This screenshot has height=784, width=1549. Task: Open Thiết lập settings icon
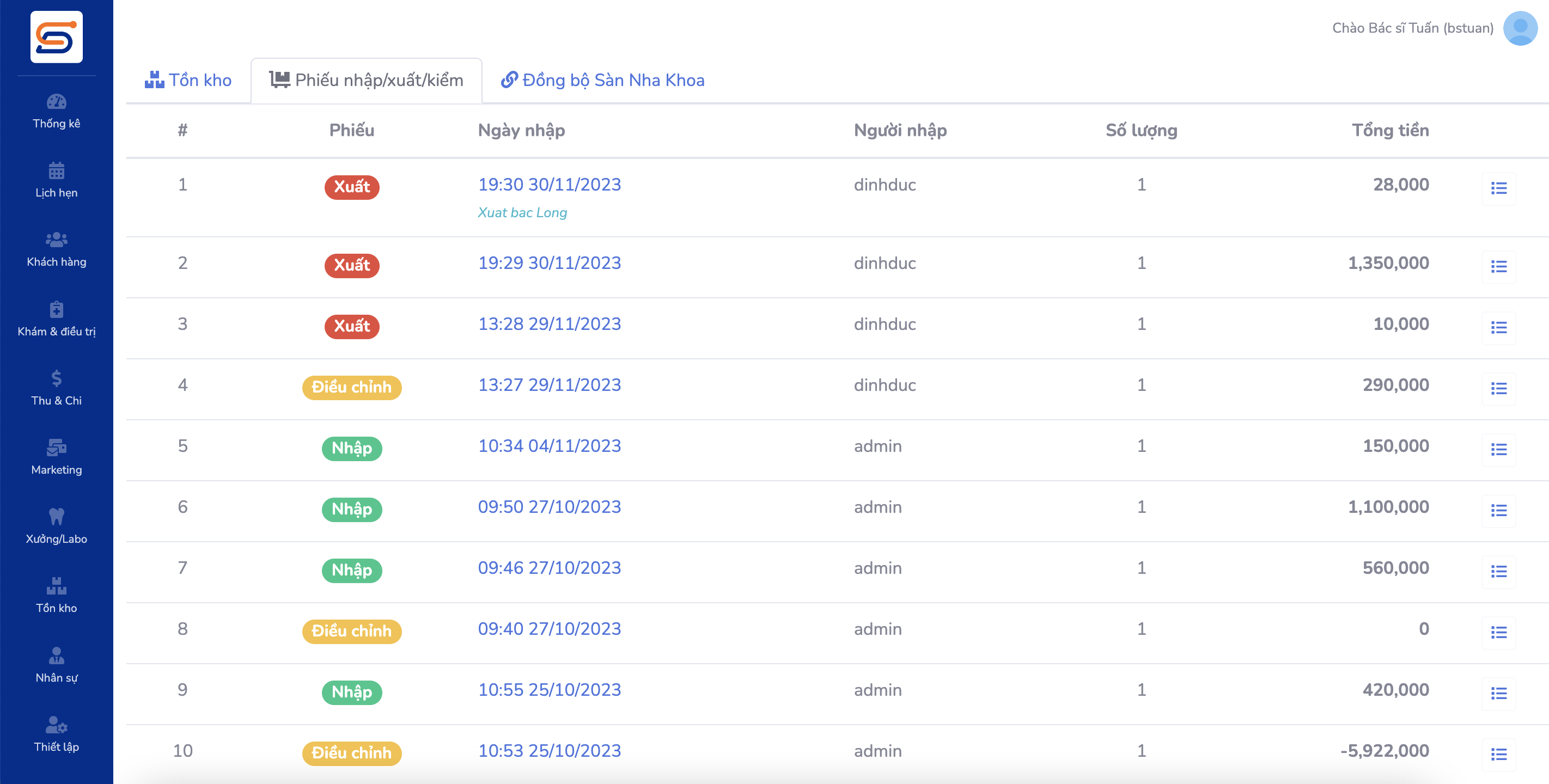coord(57,725)
